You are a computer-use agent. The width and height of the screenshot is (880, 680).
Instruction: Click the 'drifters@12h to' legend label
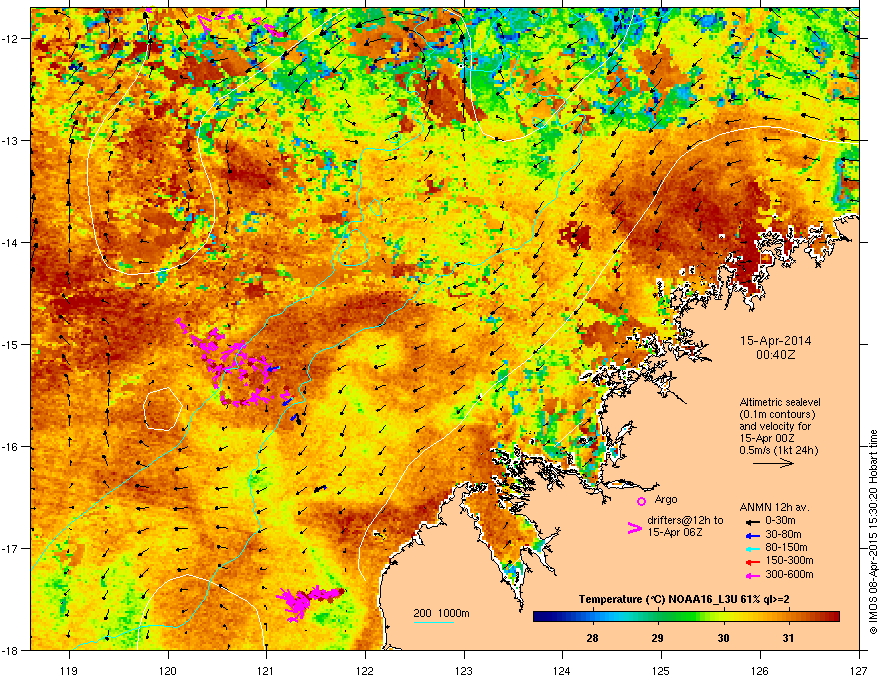(x=685, y=521)
